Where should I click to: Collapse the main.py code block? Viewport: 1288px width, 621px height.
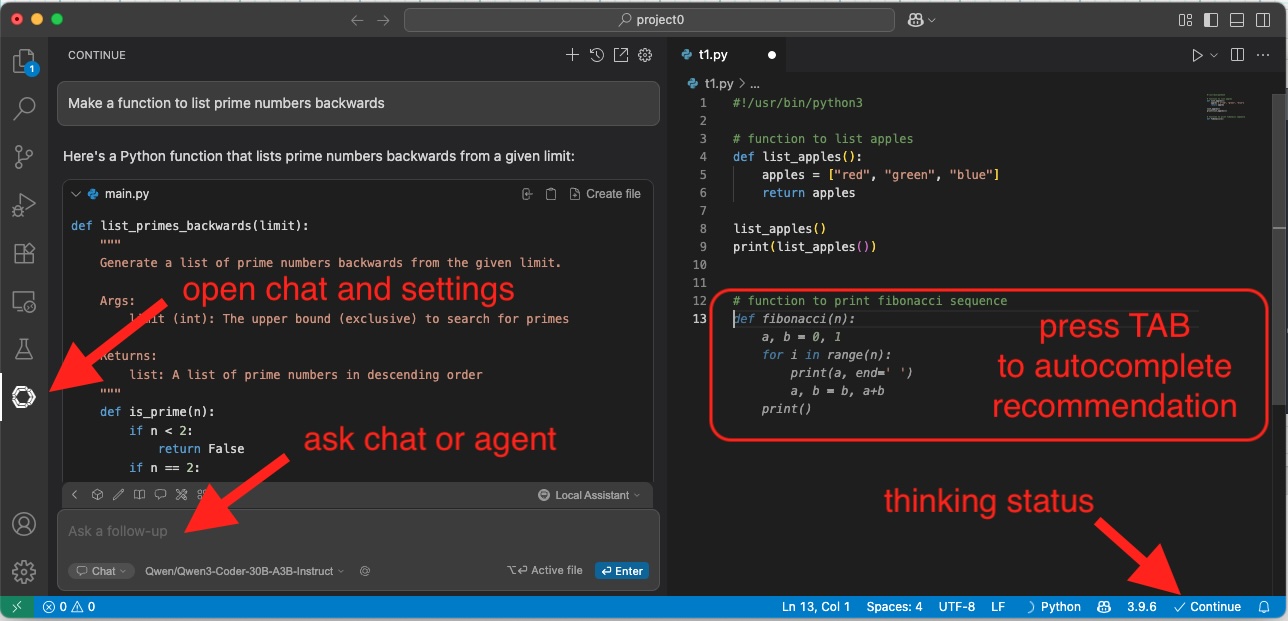pyautogui.click(x=76, y=194)
